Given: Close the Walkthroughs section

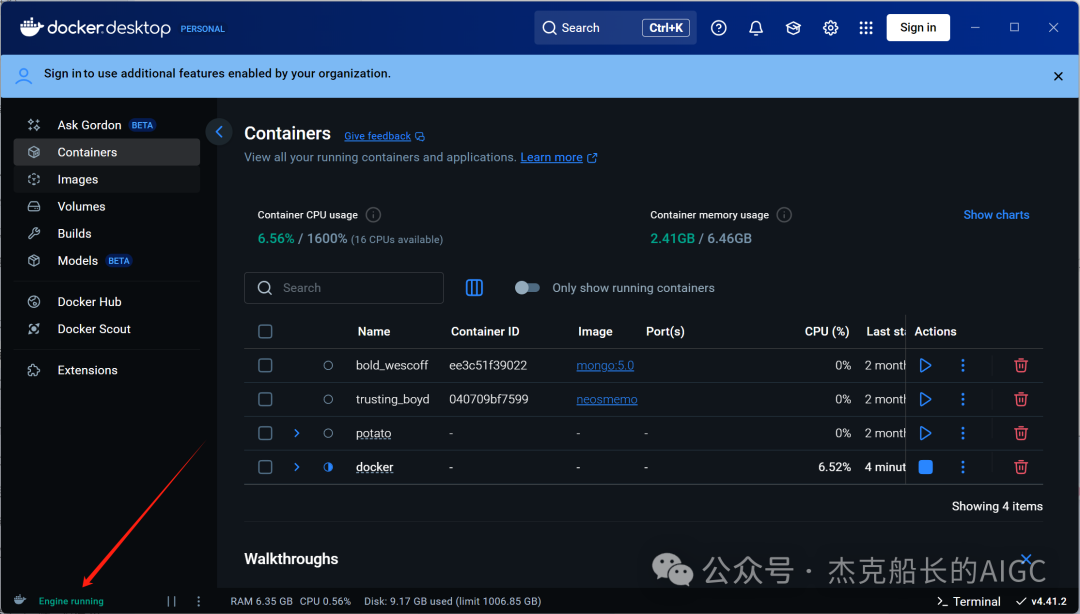Looking at the screenshot, I should coord(1026,559).
